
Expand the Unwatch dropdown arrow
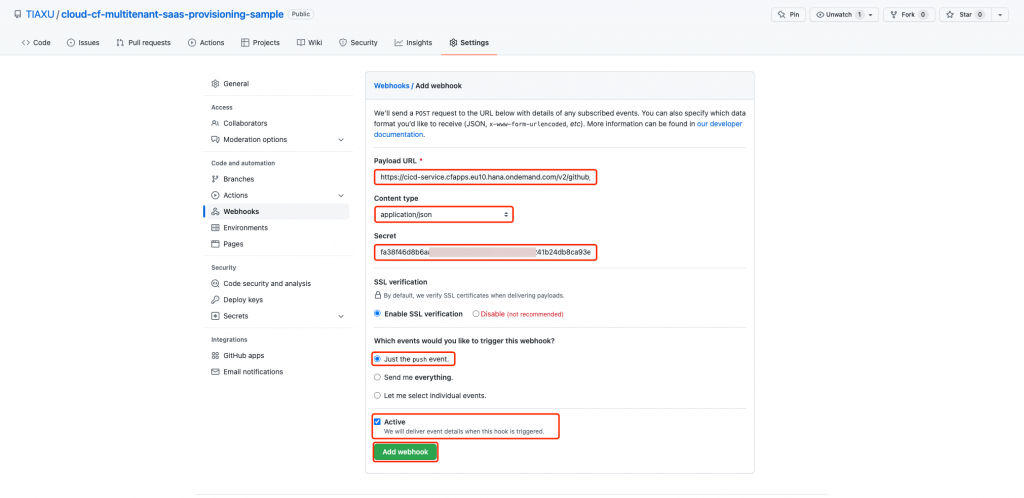(x=871, y=14)
